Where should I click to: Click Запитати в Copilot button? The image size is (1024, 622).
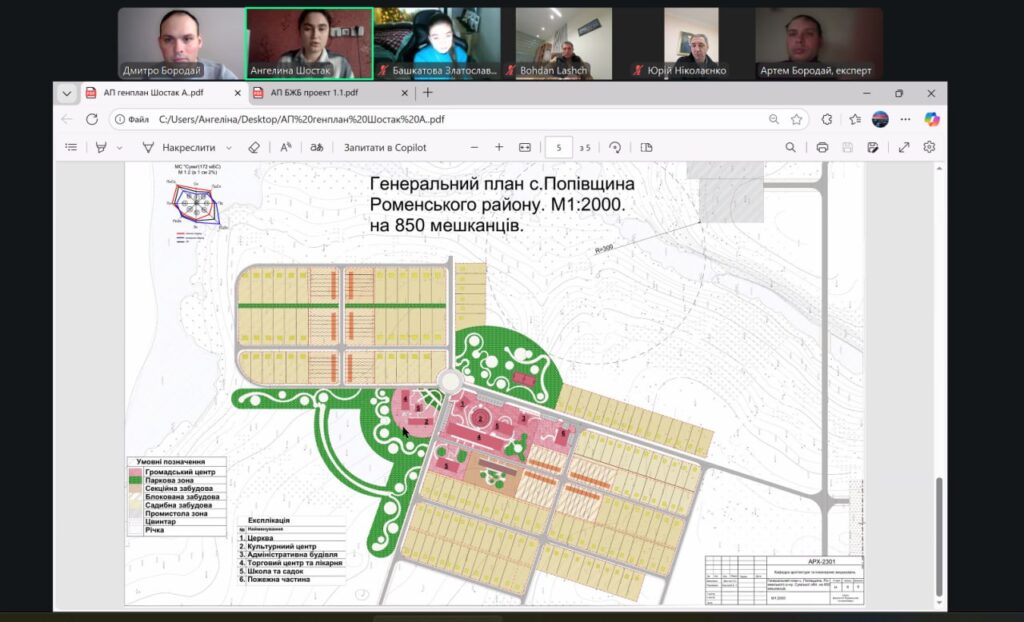click(x=385, y=147)
